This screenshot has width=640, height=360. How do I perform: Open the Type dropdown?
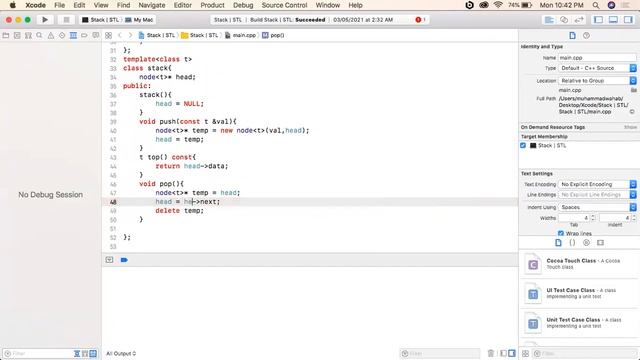point(597,68)
